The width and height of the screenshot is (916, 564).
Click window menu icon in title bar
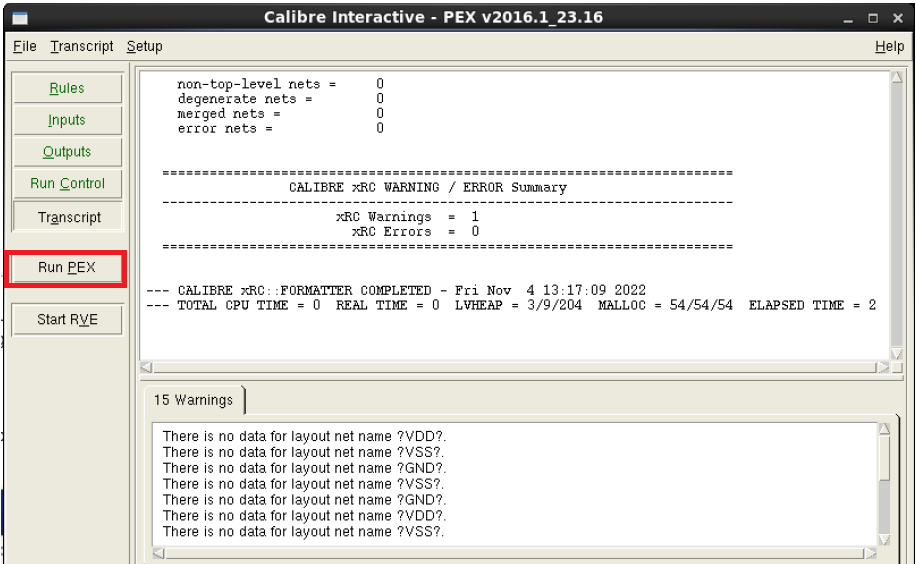pos(20,18)
